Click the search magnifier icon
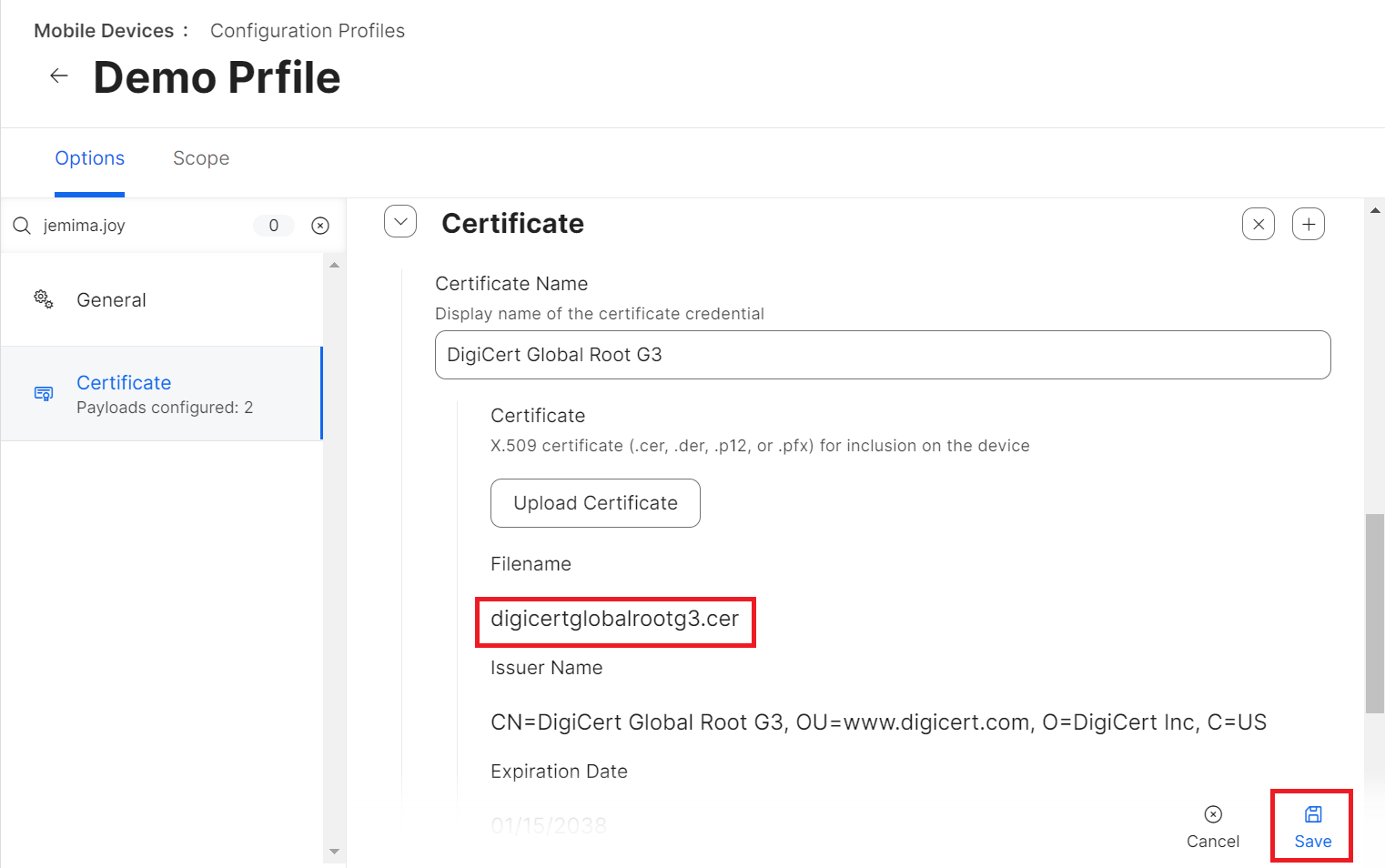The image size is (1385, 868). point(22,226)
